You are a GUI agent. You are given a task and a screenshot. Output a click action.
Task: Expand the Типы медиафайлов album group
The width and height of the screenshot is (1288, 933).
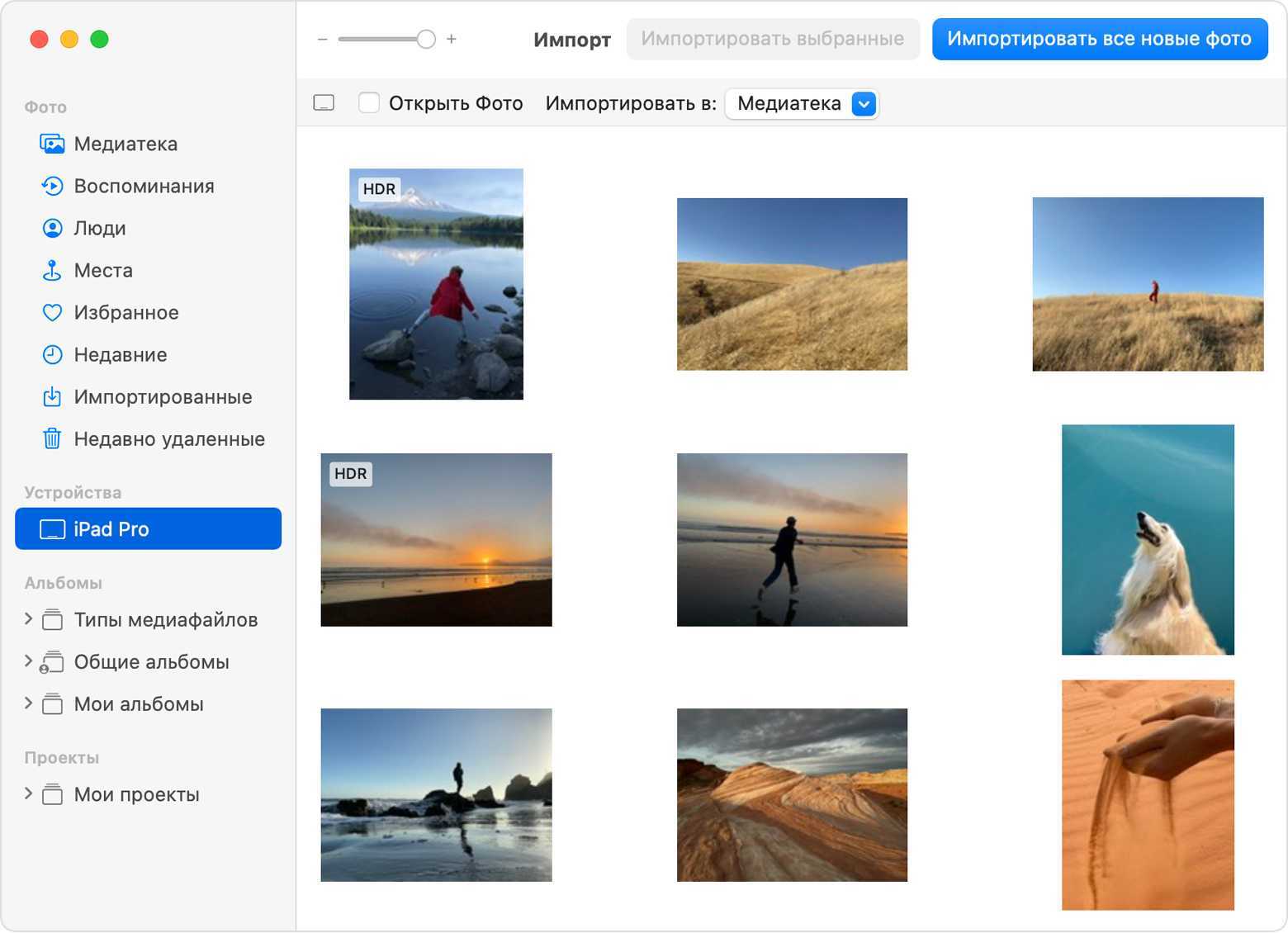click(29, 619)
